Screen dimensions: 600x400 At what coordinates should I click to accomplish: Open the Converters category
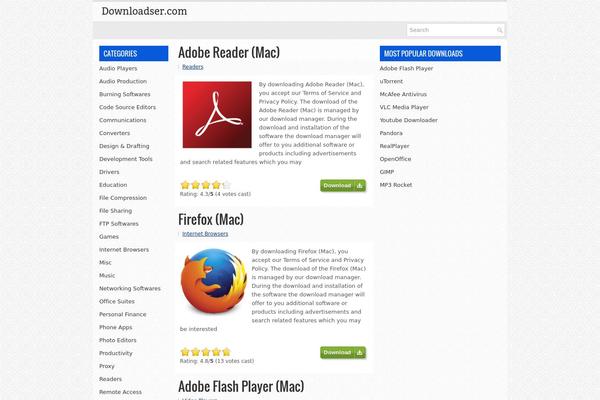[114, 133]
